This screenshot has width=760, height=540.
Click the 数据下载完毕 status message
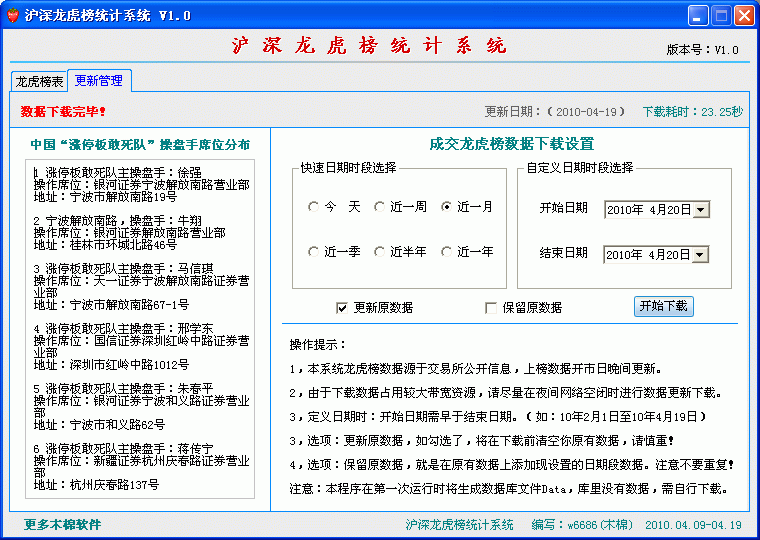[63, 111]
